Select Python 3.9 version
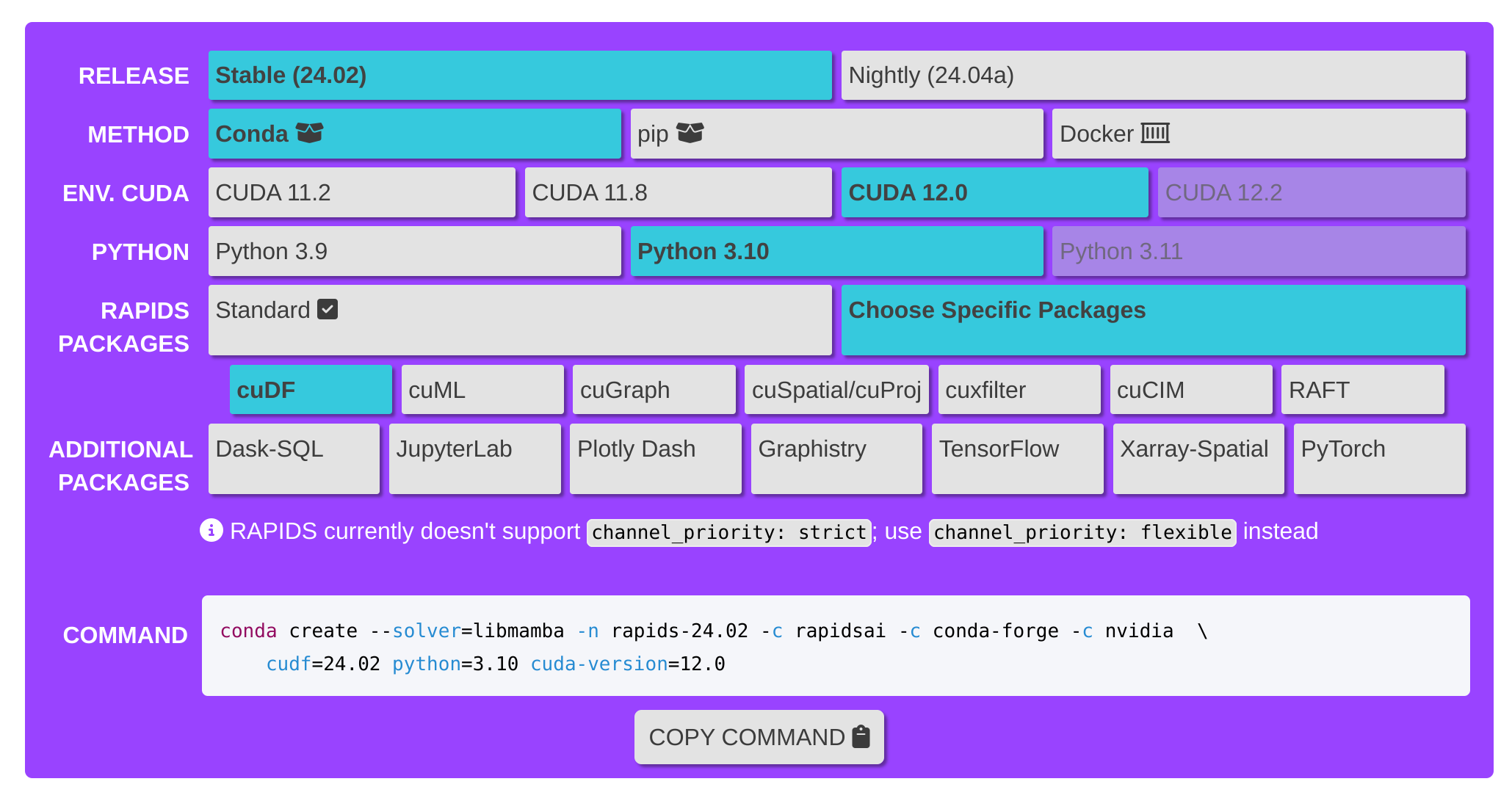The image size is (1512, 798). click(414, 251)
